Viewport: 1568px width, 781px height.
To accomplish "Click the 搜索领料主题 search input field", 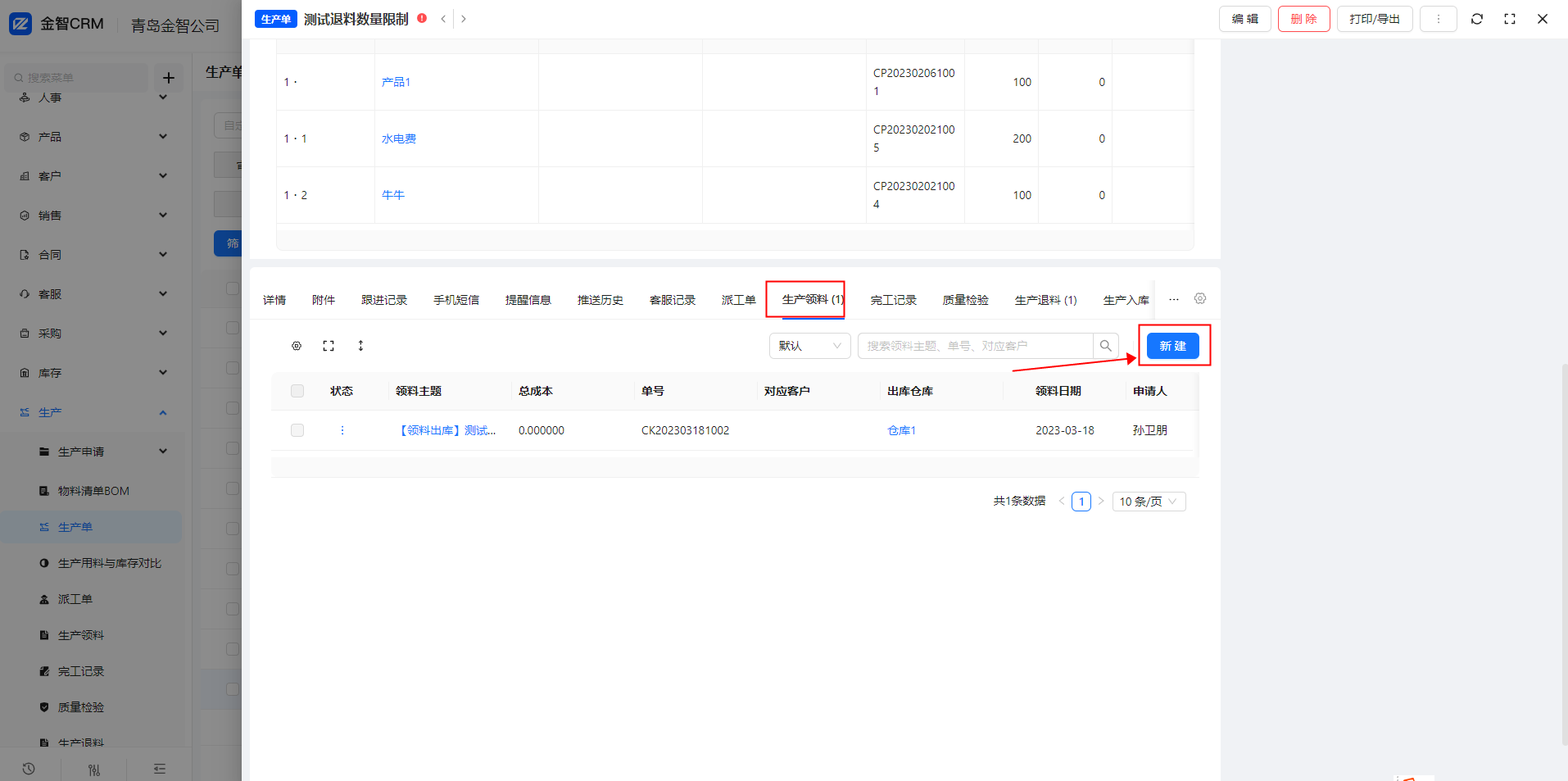I will click(975, 346).
